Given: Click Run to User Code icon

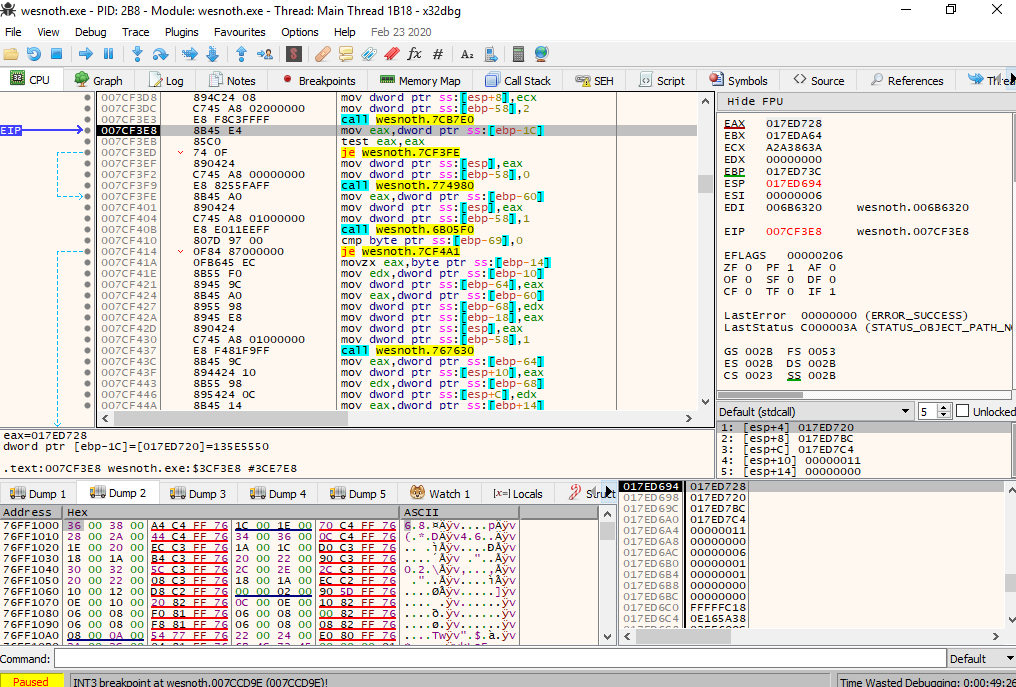Looking at the screenshot, I should click(264, 54).
